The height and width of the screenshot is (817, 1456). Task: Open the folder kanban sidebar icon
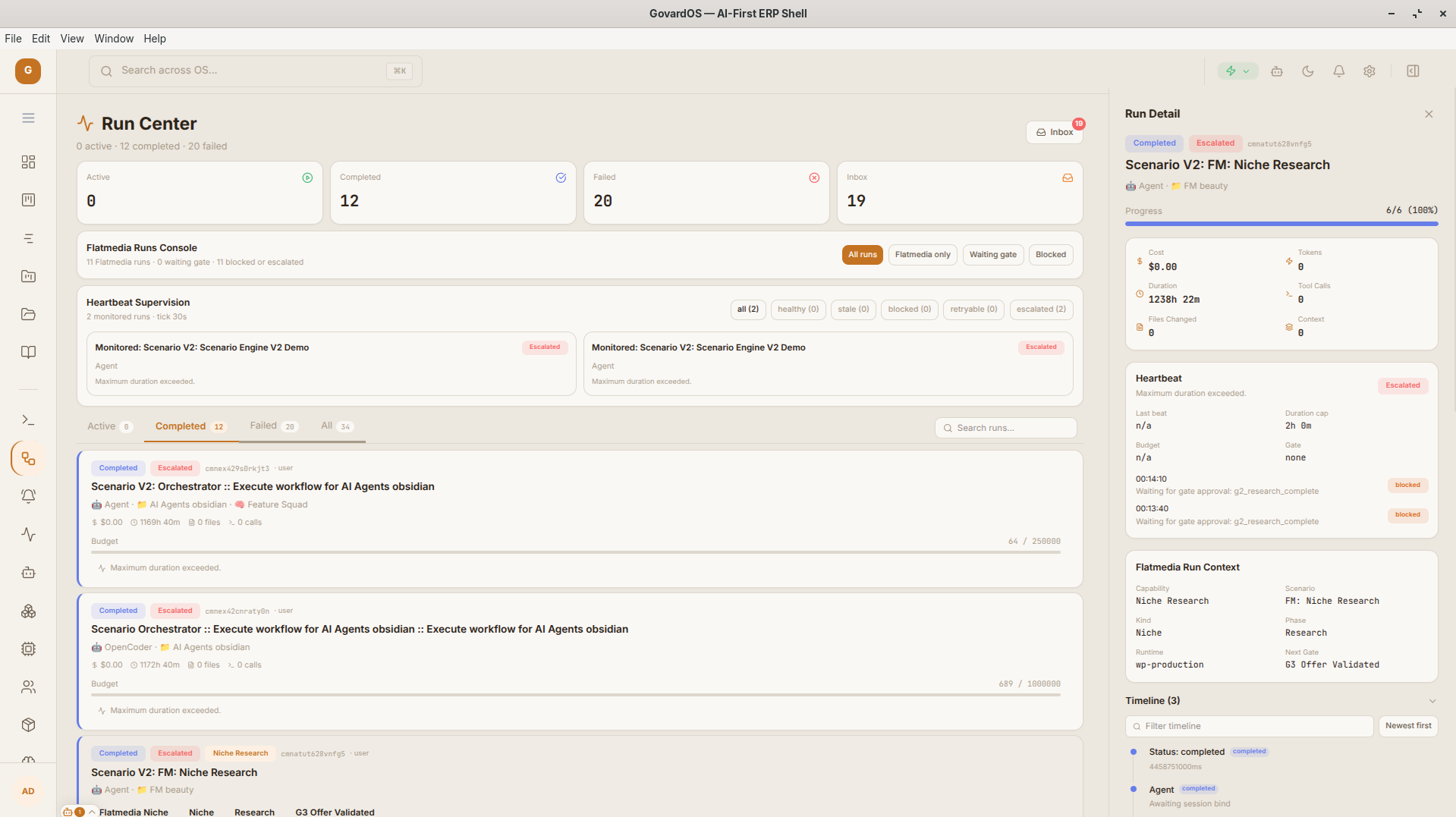pyautogui.click(x=28, y=276)
